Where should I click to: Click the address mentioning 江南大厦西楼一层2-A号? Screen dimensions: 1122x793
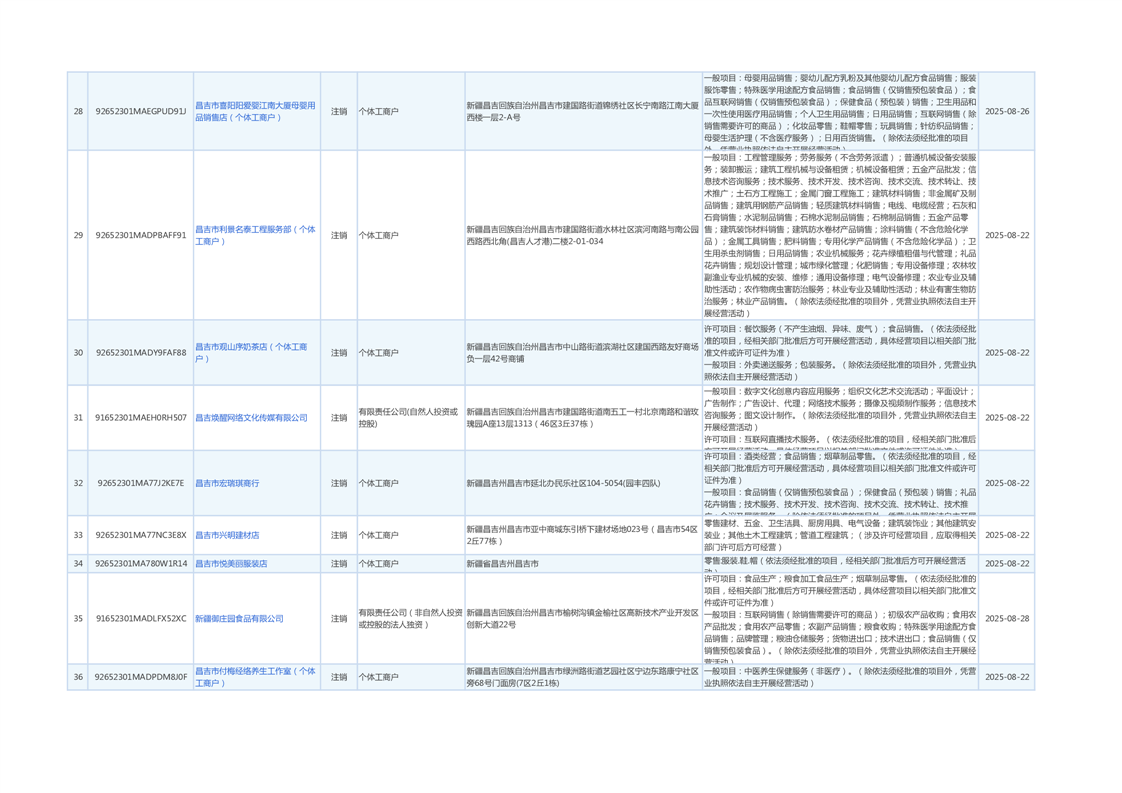coord(582,111)
